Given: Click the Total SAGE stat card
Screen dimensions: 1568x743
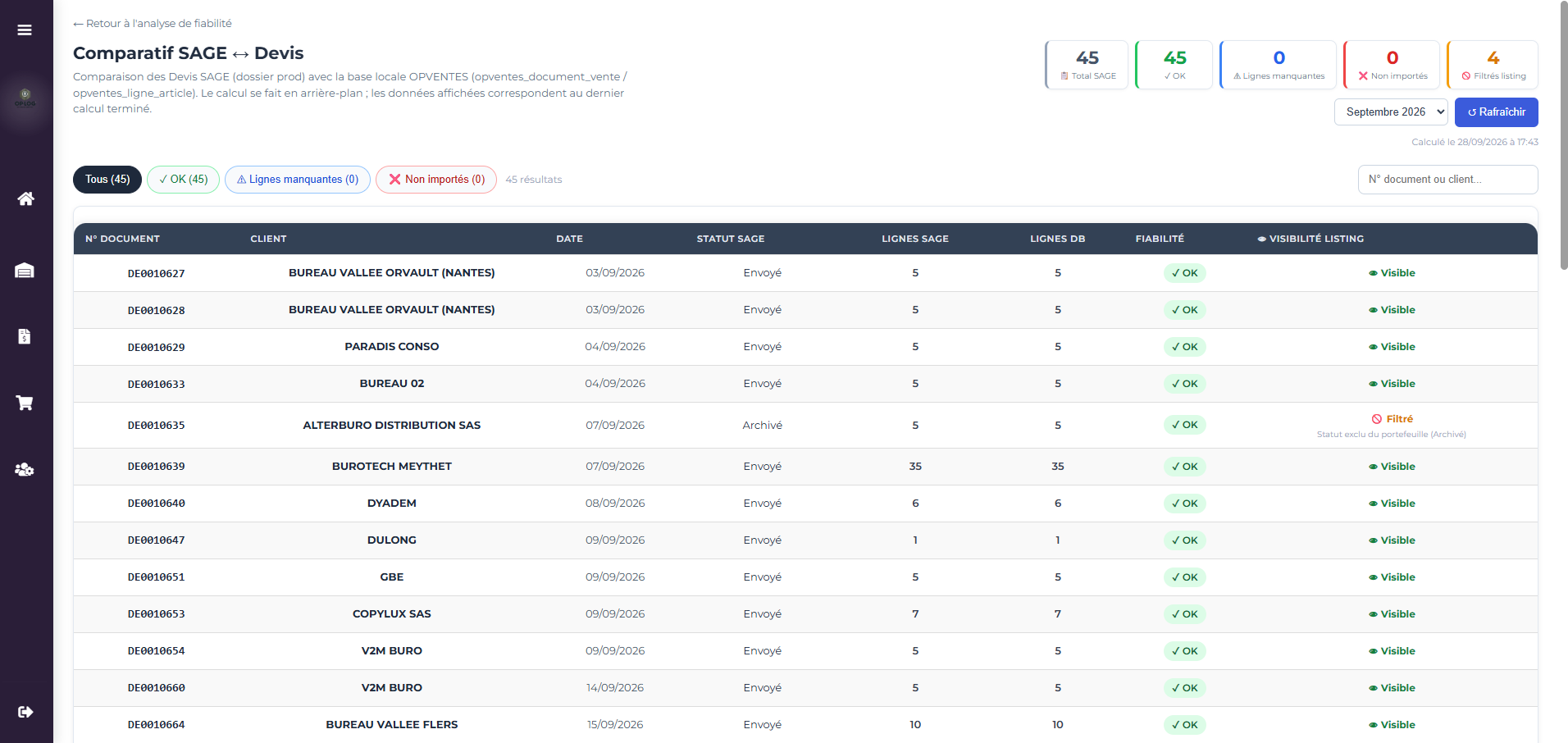Looking at the screenshot, I should coord(1087,65).
